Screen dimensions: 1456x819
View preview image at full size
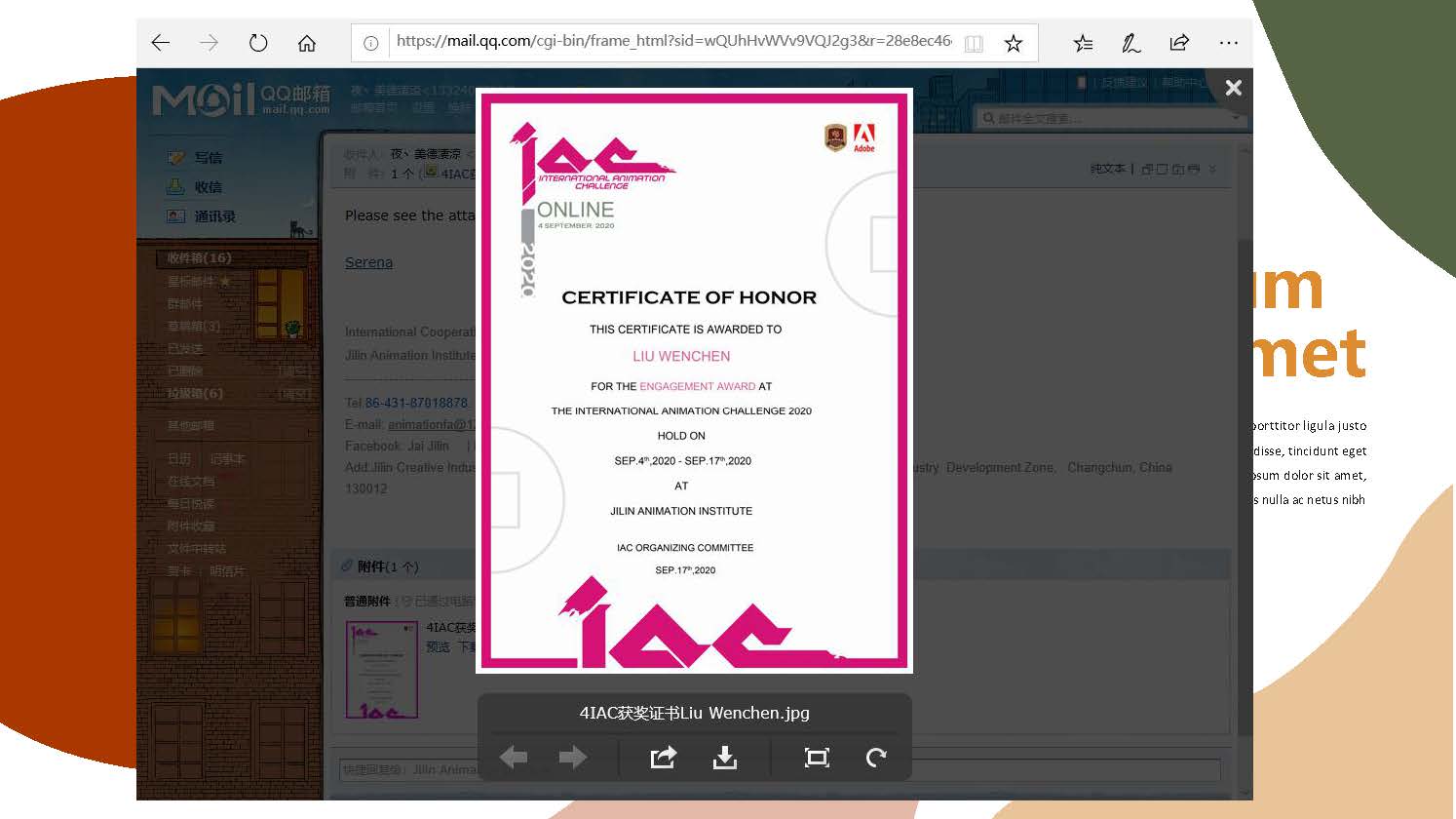coord(817,758)
